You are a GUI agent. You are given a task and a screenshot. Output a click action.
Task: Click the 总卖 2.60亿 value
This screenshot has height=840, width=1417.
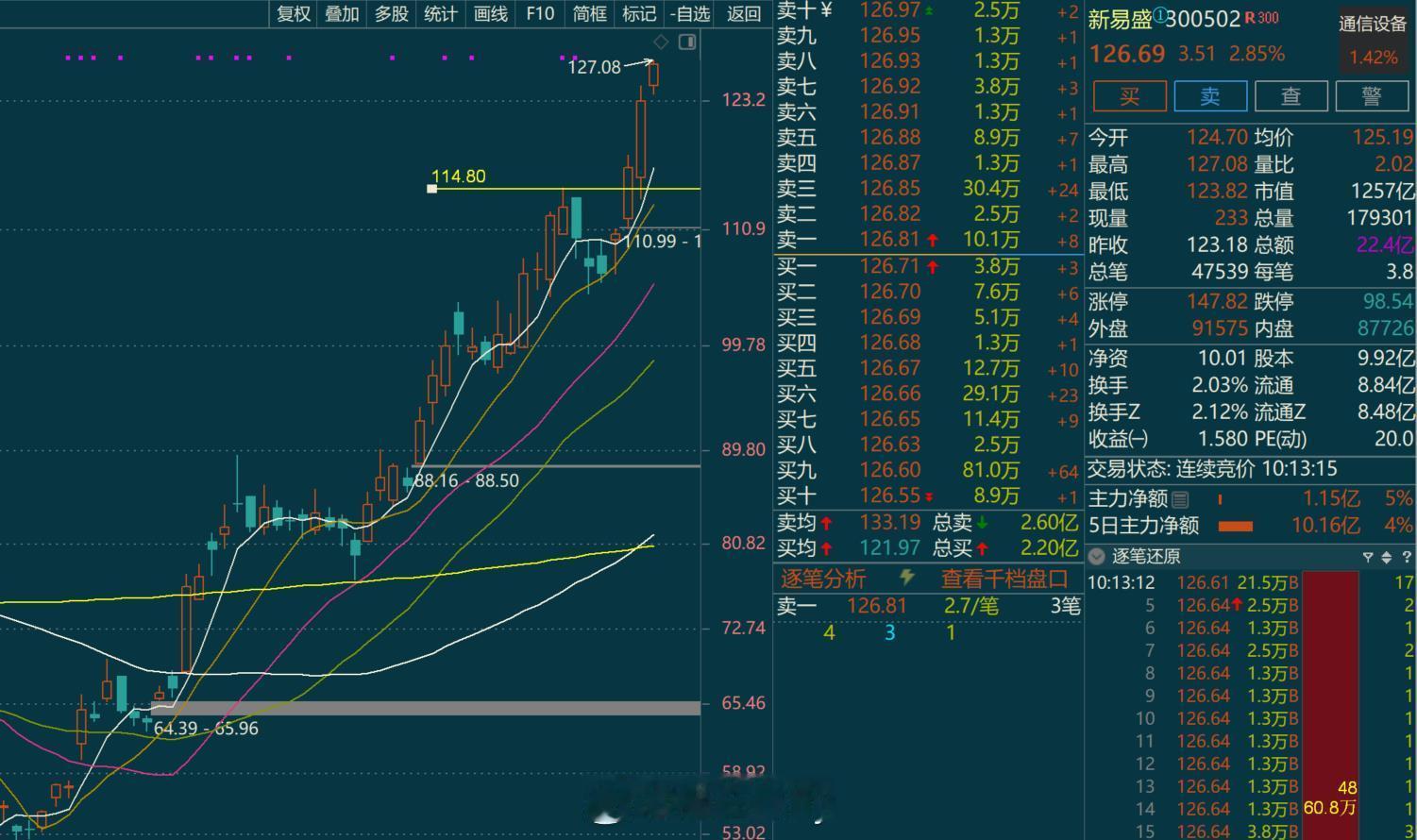click(x=1049, y=522)
